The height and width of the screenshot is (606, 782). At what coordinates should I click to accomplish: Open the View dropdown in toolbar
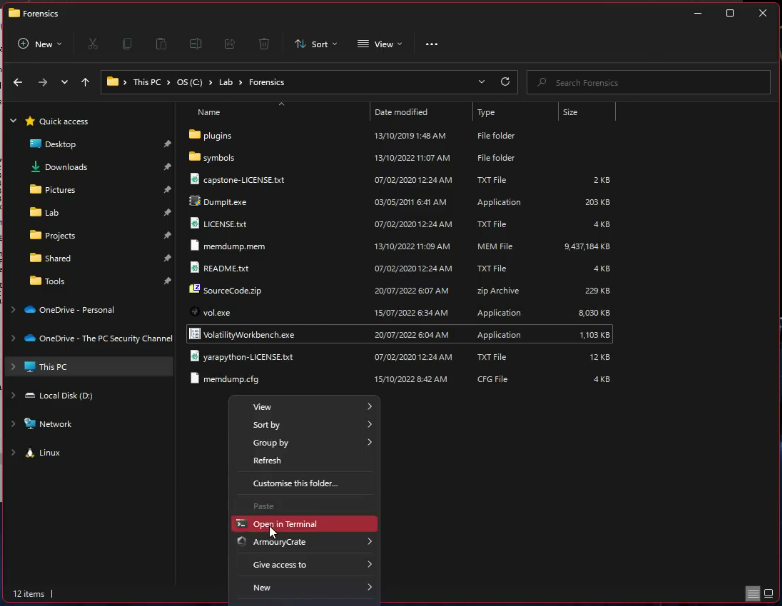click(x=380, y=44)
